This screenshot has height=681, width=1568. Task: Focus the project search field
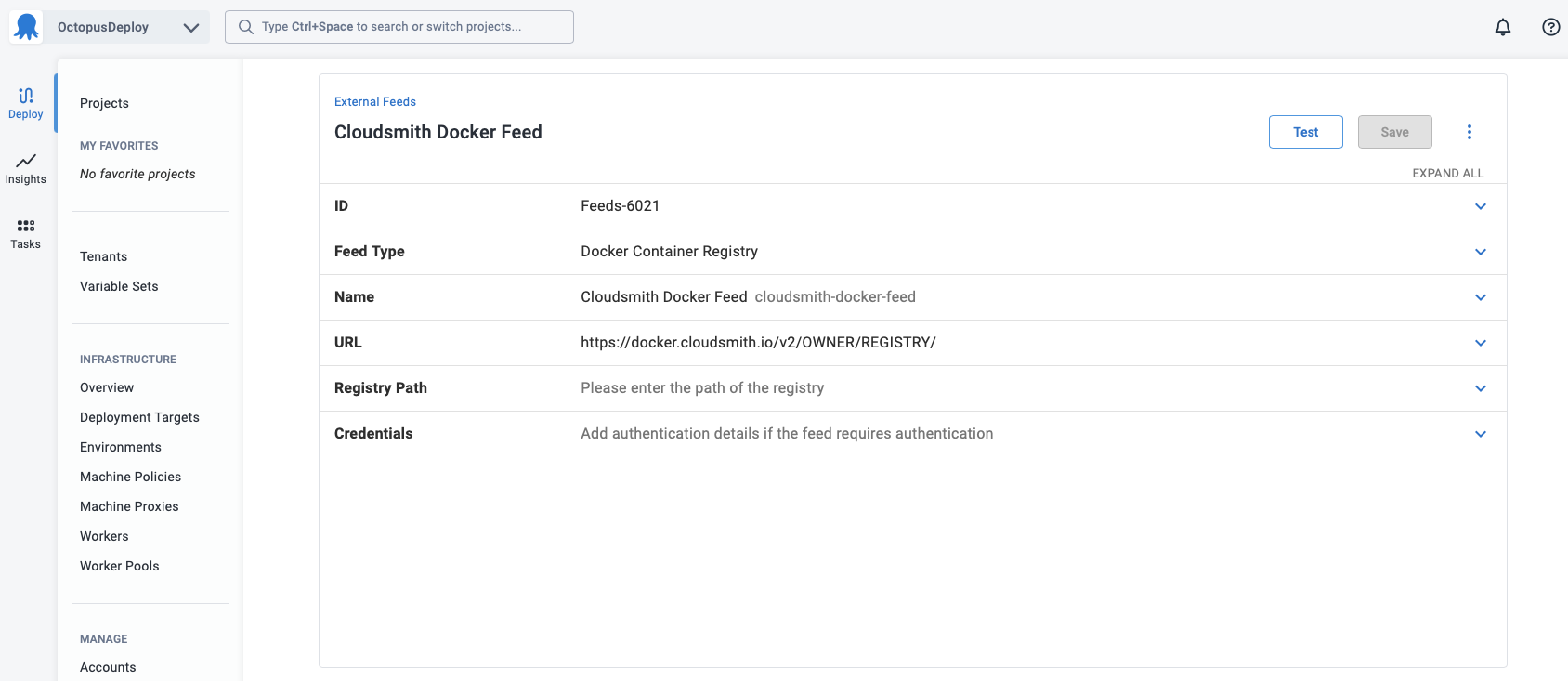coord(399,27)
